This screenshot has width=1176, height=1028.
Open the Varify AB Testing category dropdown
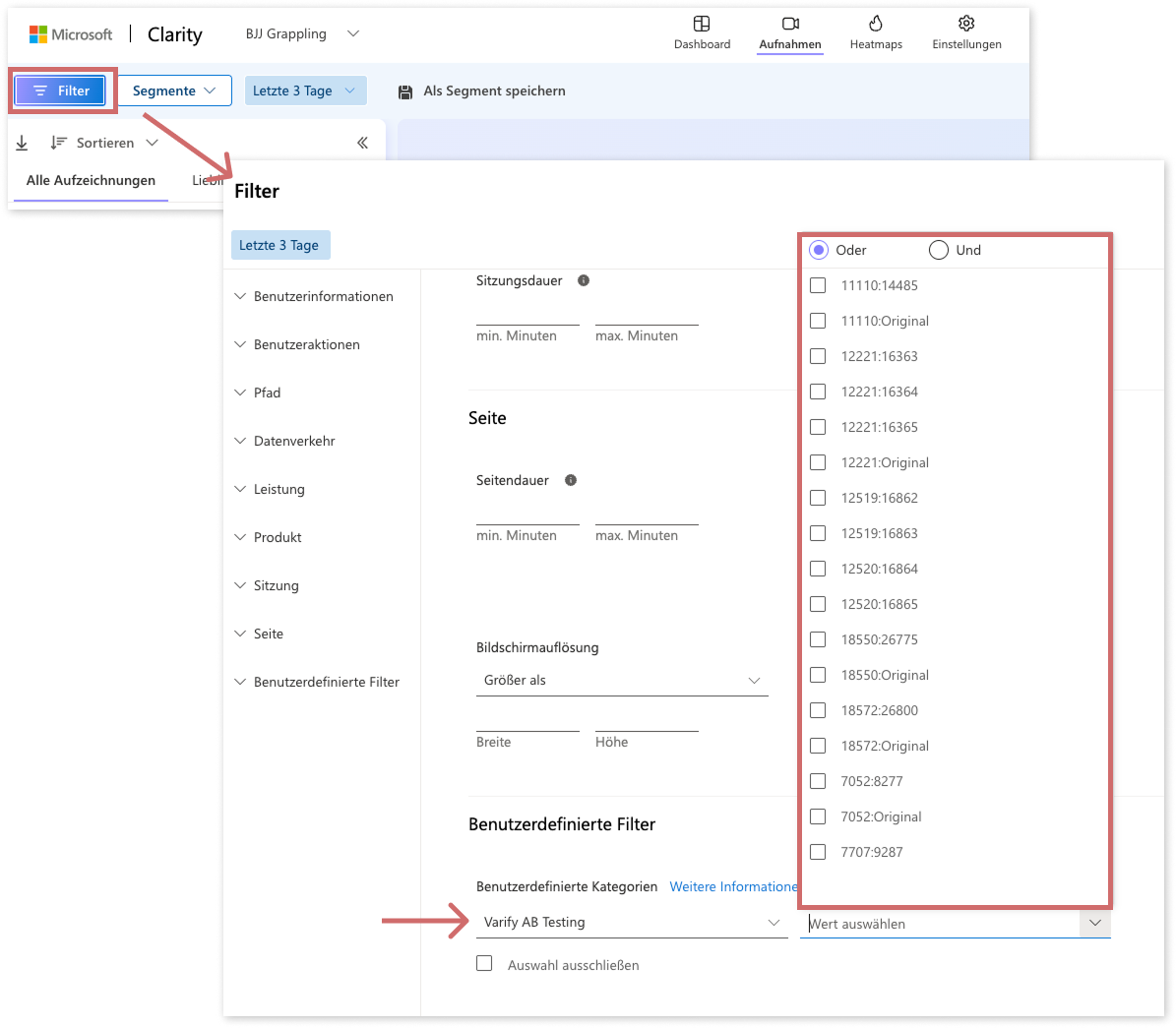click(x=631, y=922)
